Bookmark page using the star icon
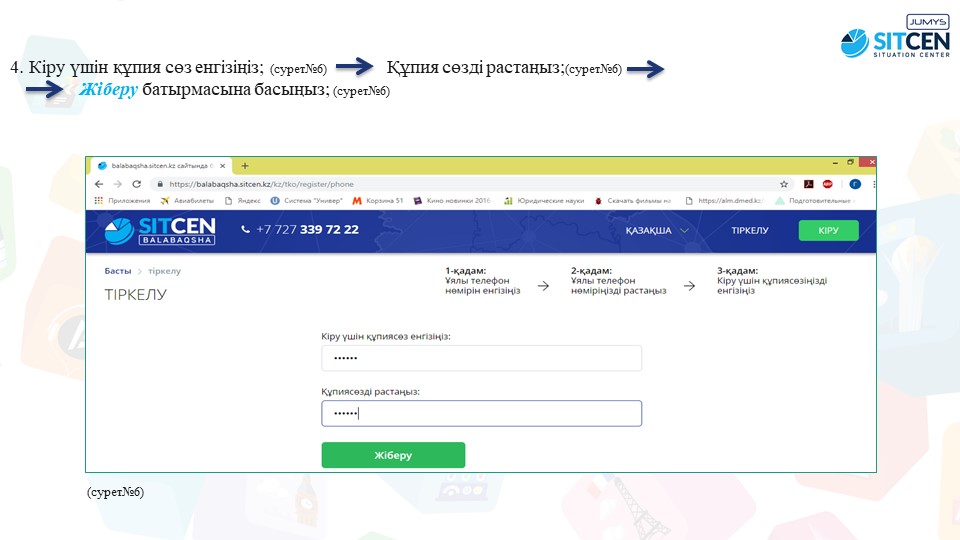This screenshot has width=960, height=540. point(784,184)
